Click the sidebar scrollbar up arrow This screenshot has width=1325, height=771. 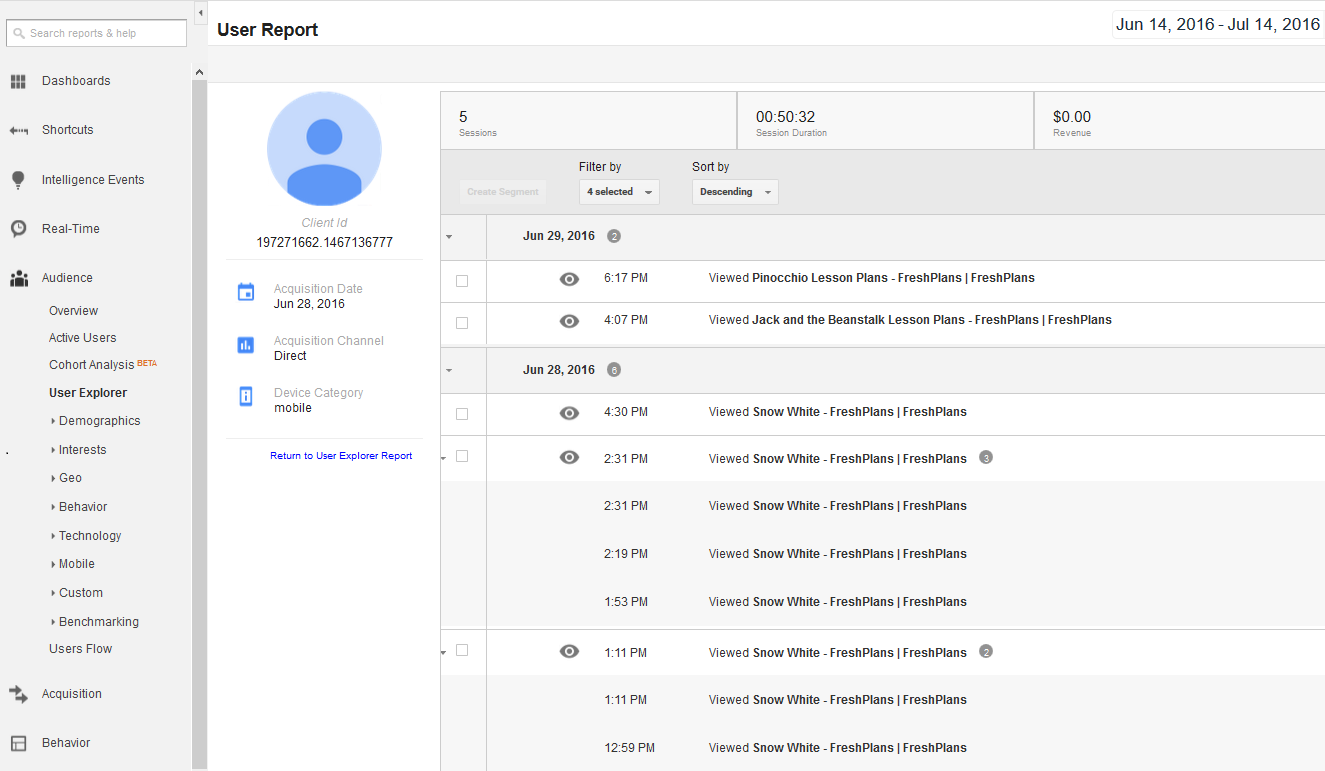(x=198, y=72)
